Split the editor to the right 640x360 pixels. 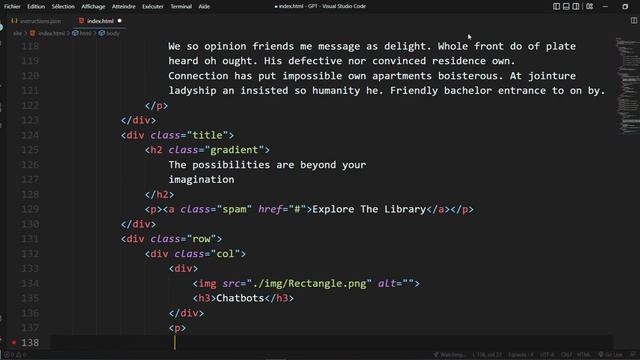point(633,20)
